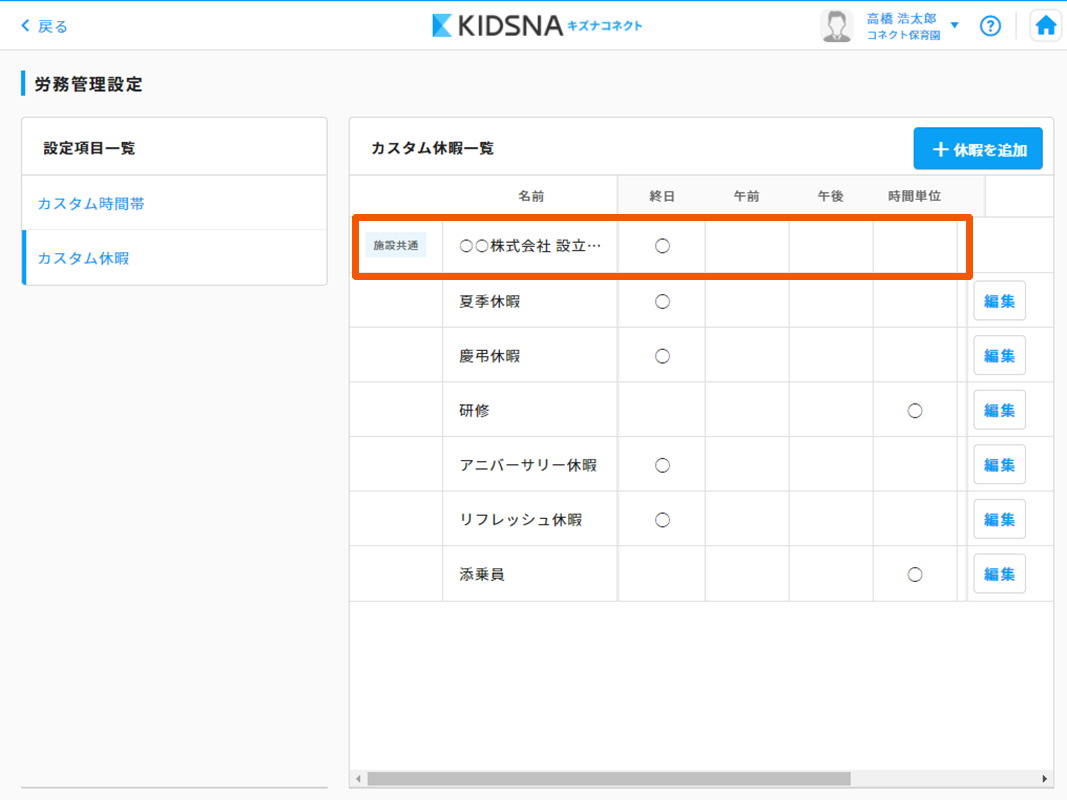Image resolution: width=1067 pixels, height=800 pixels.
Task: Open 編集 for リフレッシュ休暇
Action: click(999, 519)
